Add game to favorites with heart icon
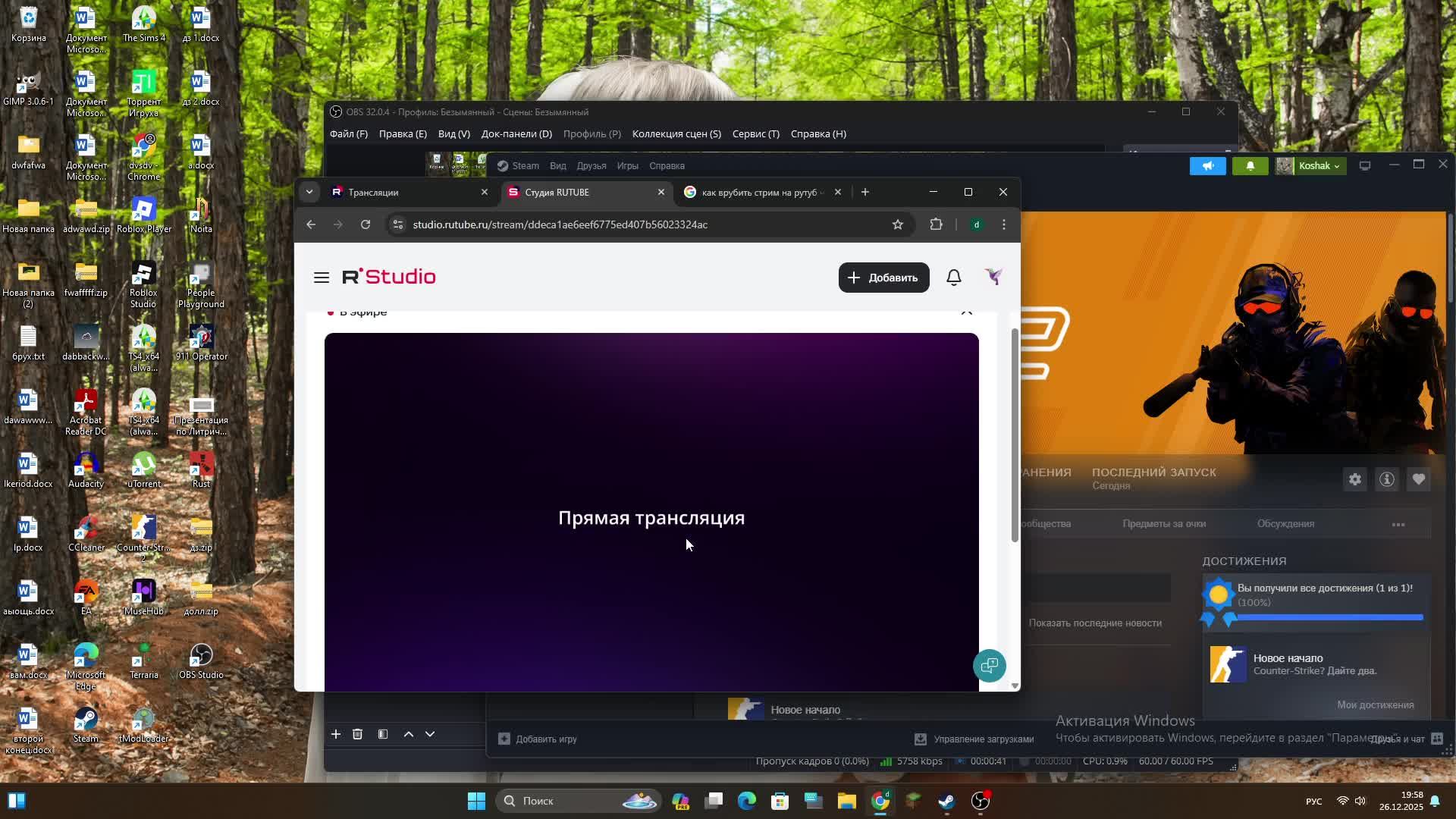 (1418, 479)
